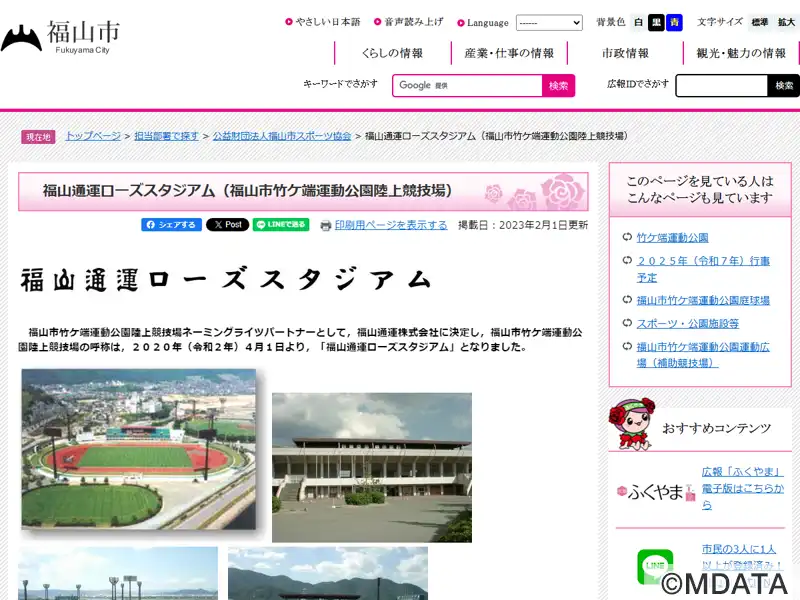Post page to X
The width and height of the screenshot is (800, 600).
click(x=228, y=224)
